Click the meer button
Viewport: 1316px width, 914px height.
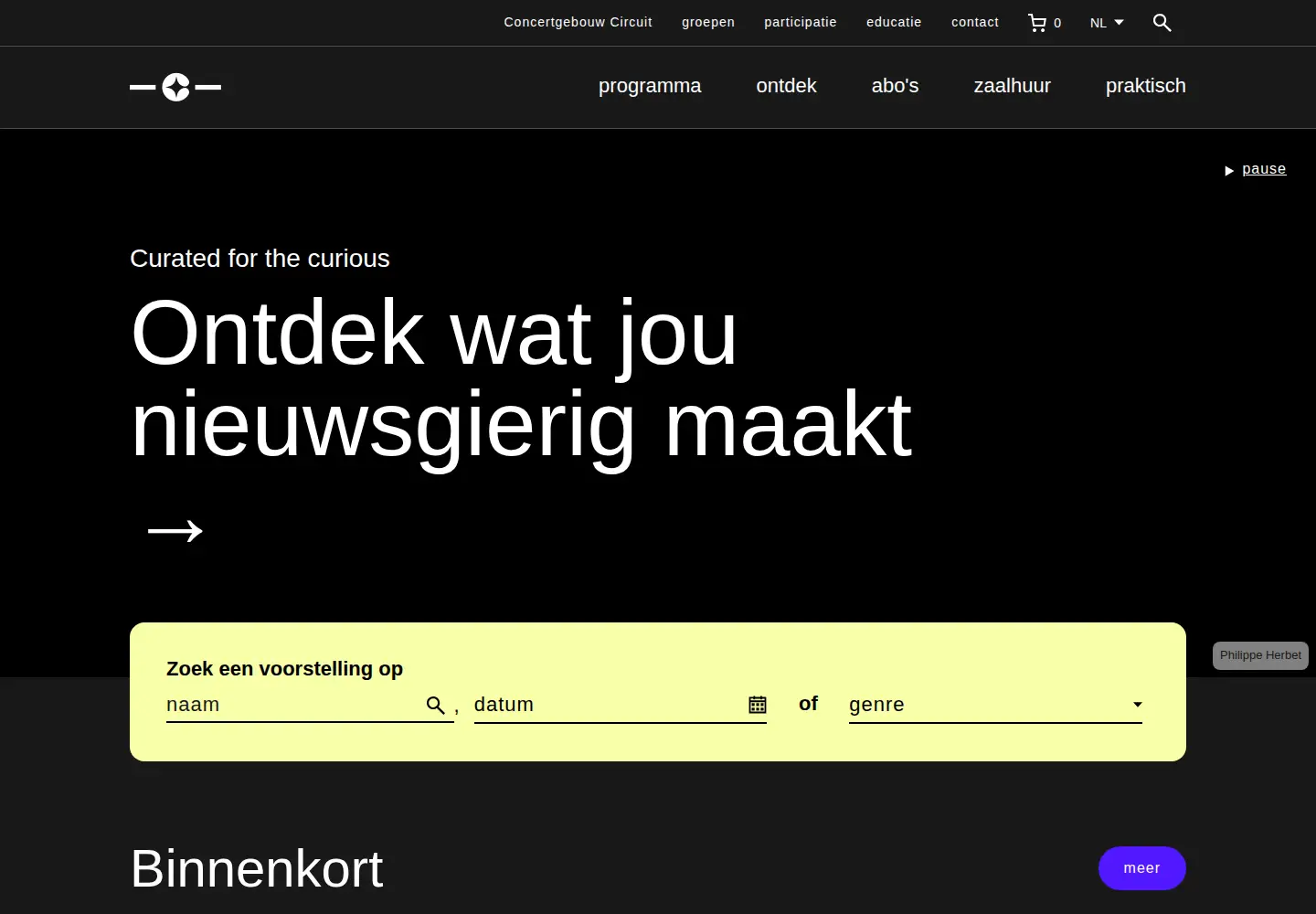1141,868
